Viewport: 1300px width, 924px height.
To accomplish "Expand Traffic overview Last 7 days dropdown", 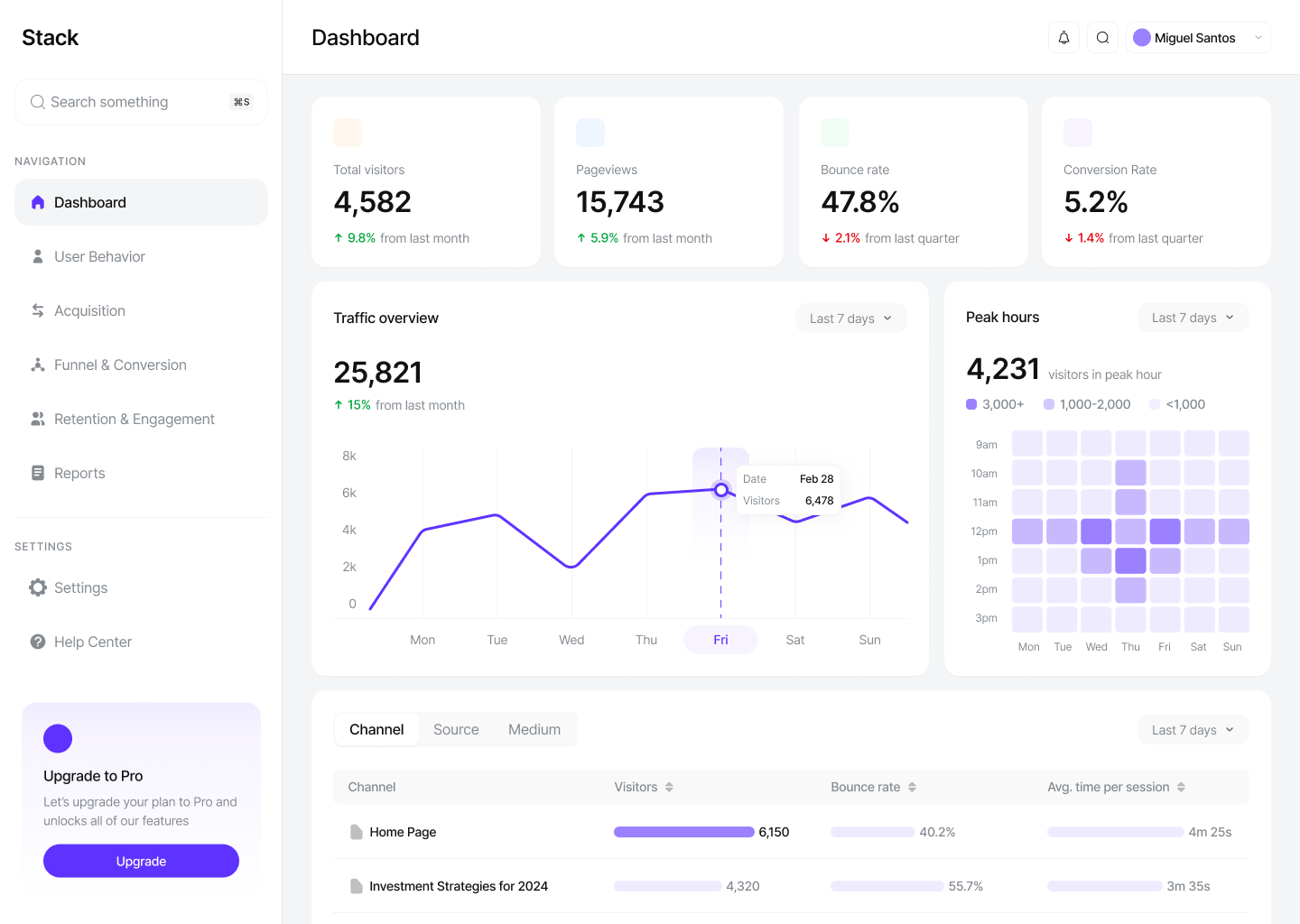I will [x=850, y=319].
